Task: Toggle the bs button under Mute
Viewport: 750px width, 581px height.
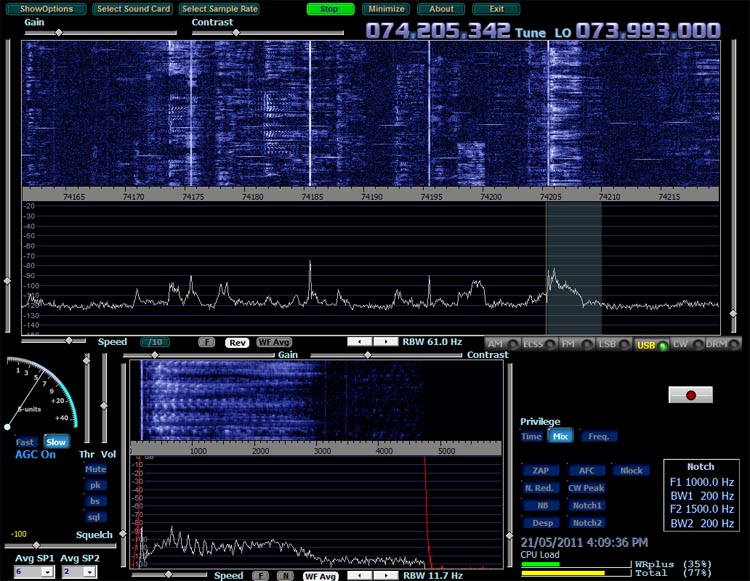Action: coord(95,501)
